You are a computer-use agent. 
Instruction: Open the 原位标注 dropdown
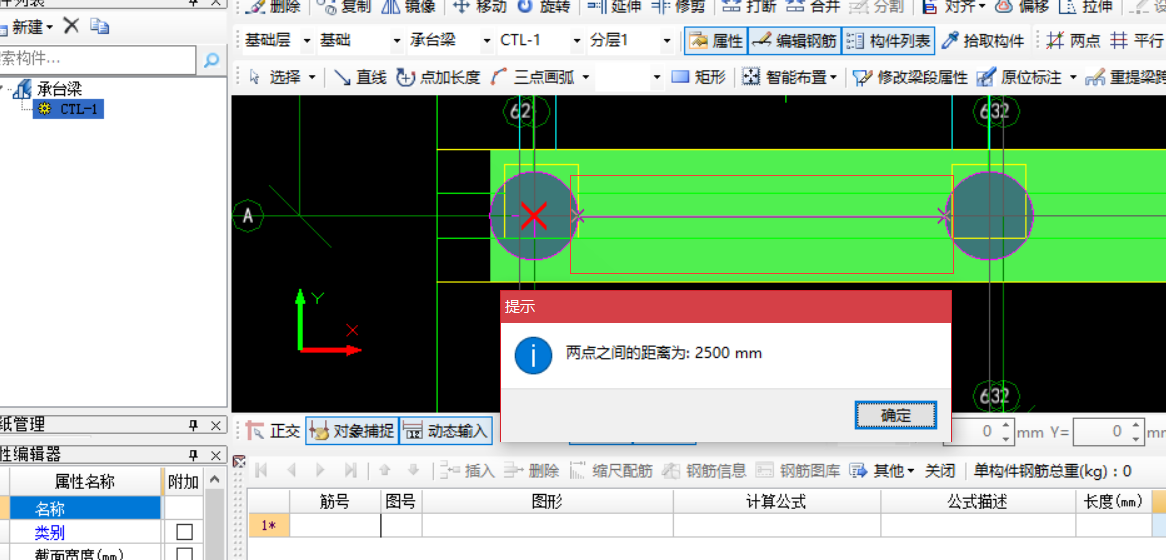[1073, 77]
